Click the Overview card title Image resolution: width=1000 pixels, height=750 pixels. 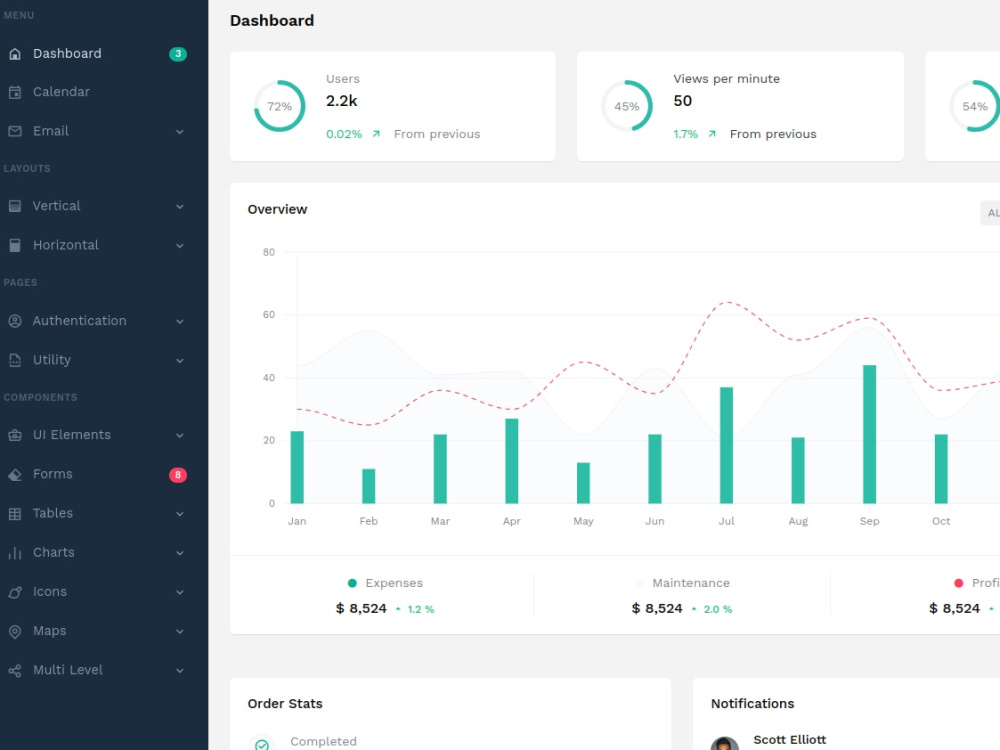(x=277, y=210)
